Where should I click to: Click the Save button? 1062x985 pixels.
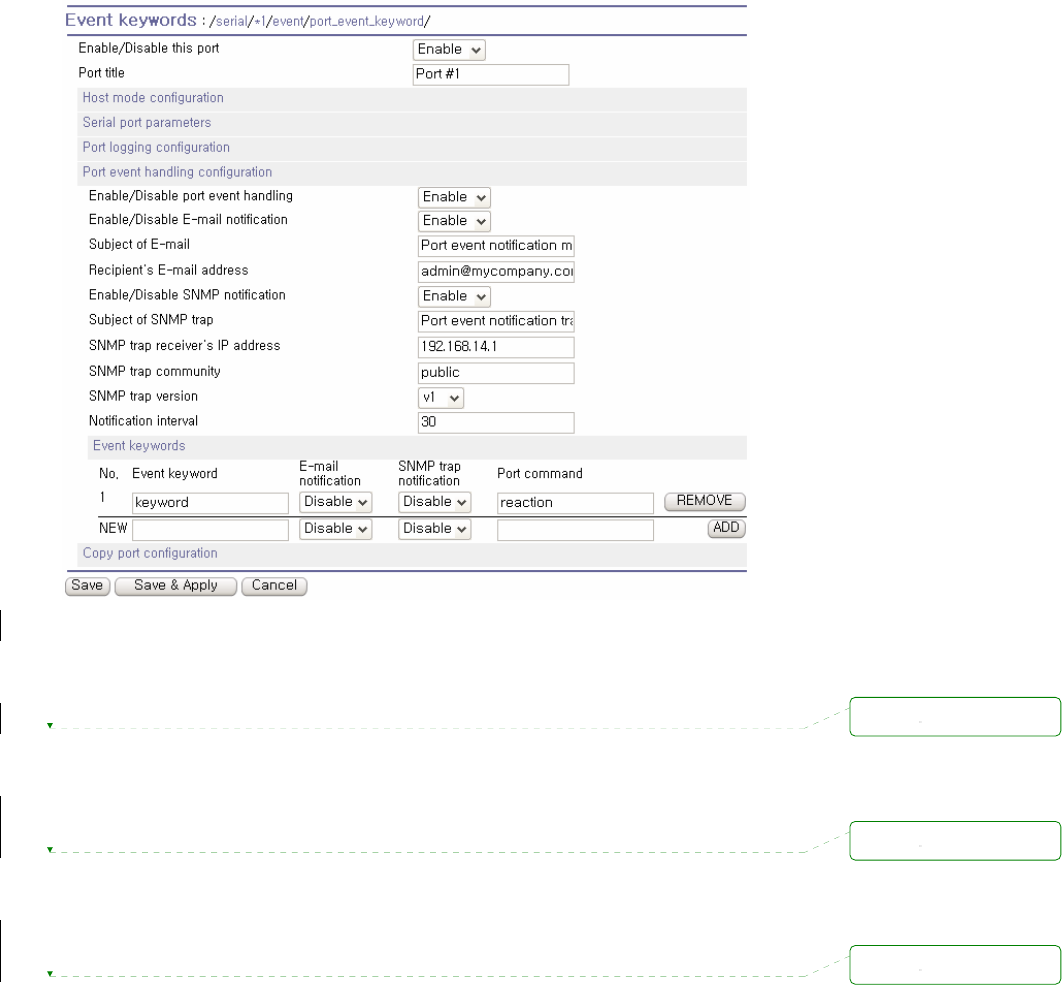coord(87,586)
